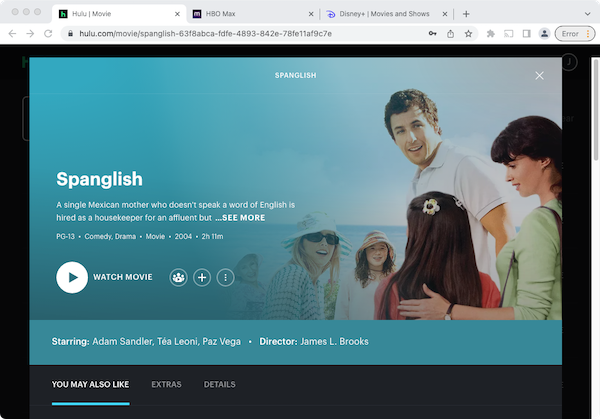Close the Hulu browser tab

point(177,14)
